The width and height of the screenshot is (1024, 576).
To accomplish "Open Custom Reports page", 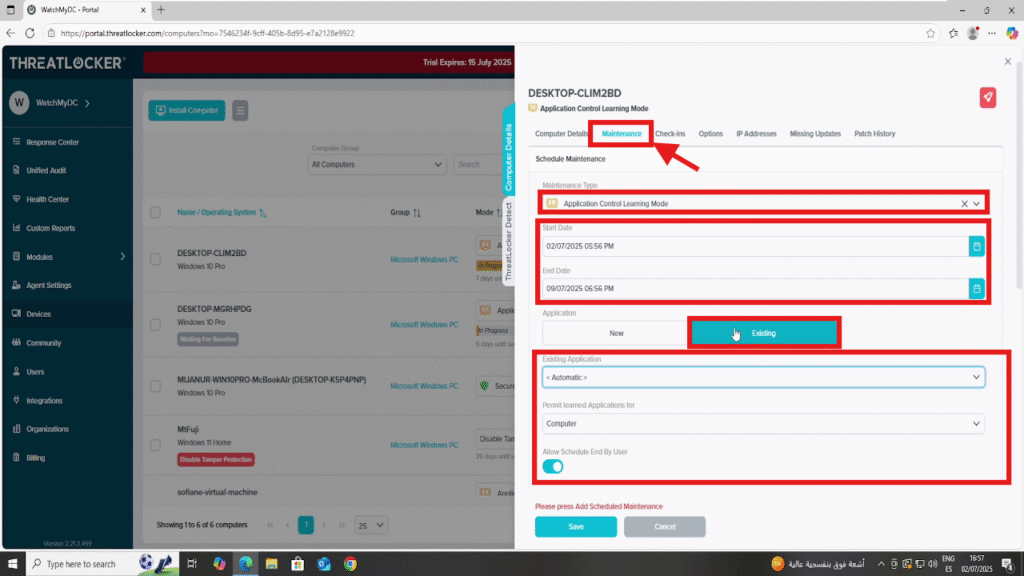I will pyautogui.click(x=50, y=228).
